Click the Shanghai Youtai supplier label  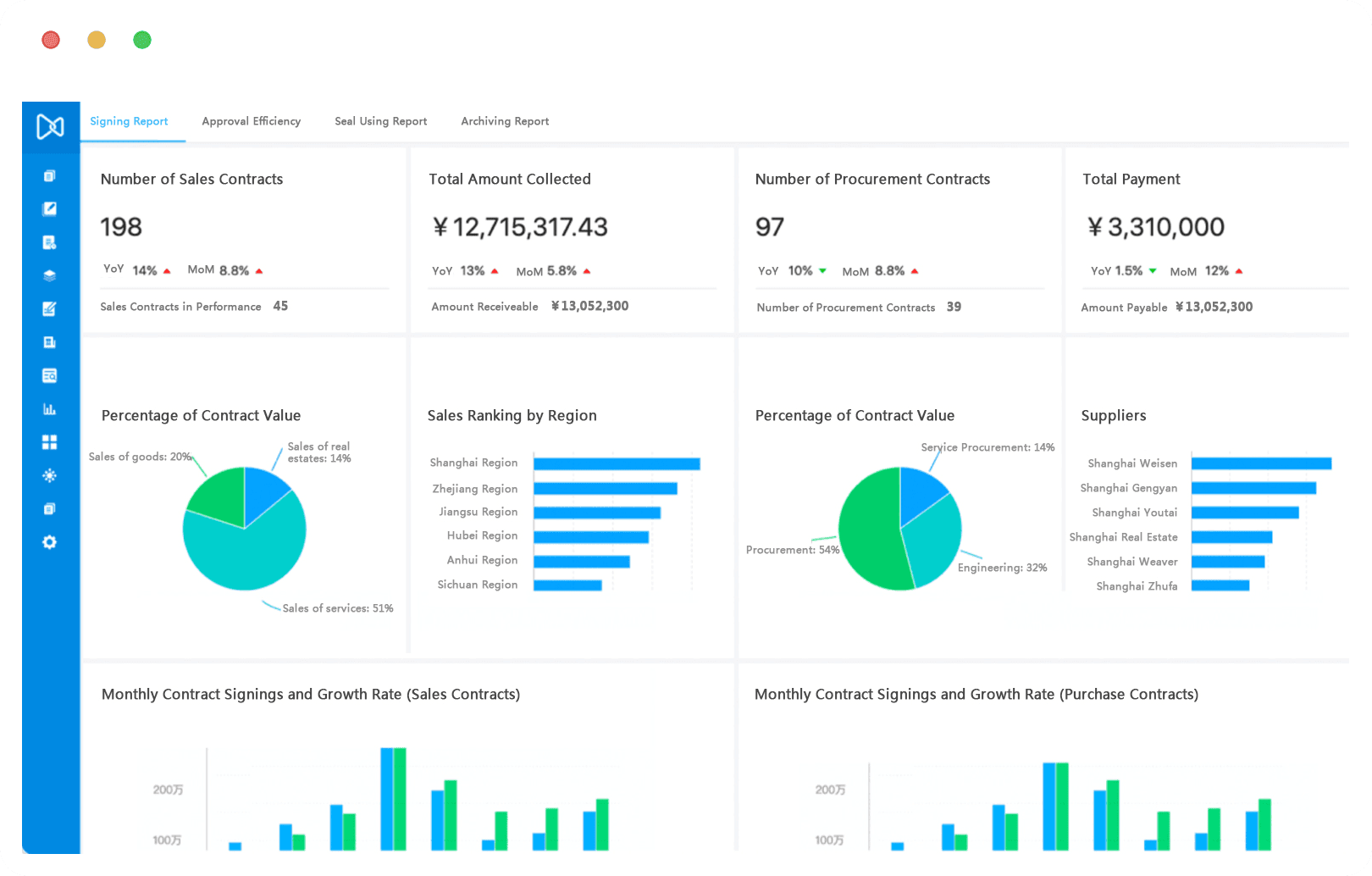(1135, 513)
